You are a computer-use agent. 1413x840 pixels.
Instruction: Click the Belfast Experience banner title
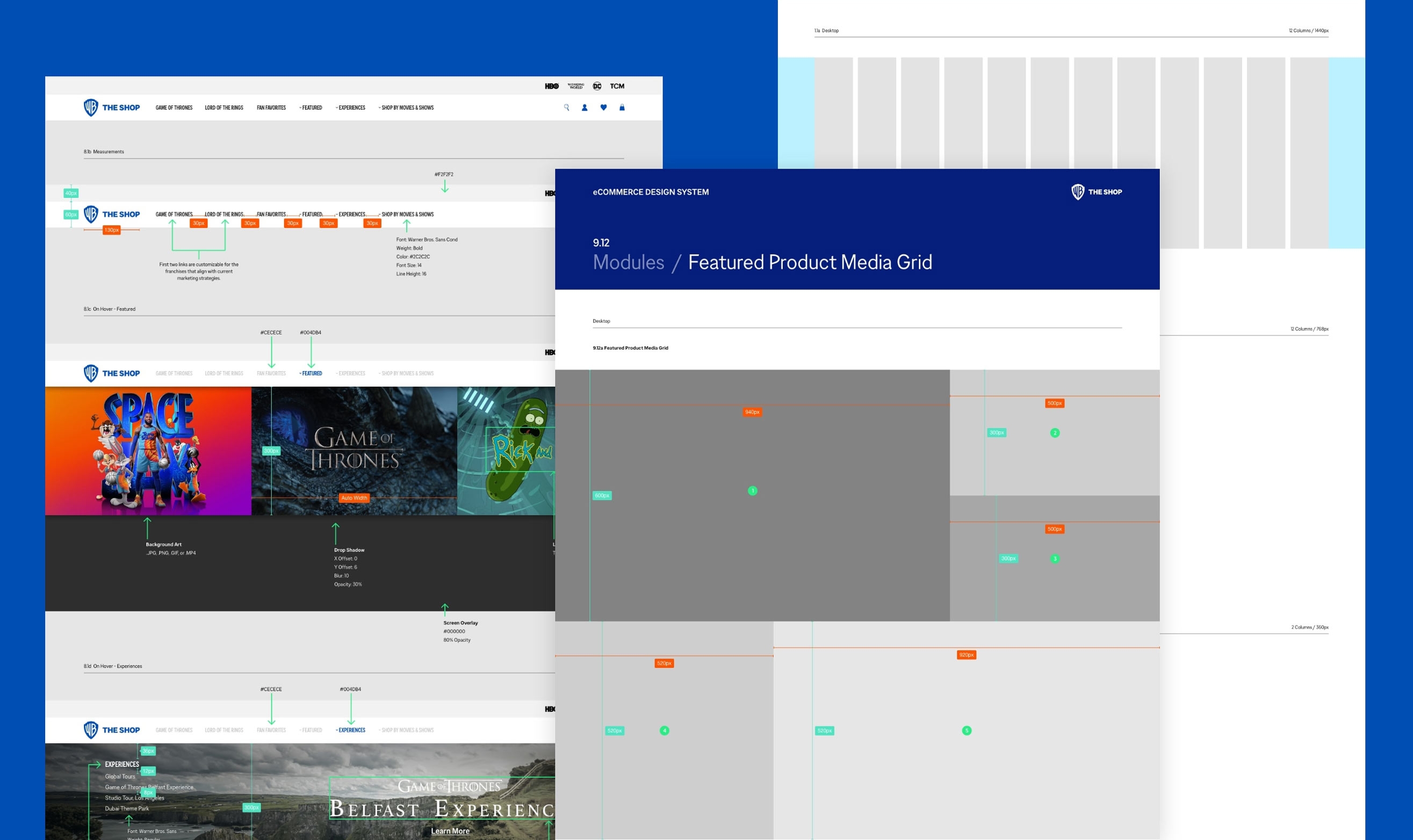(442, 809)
